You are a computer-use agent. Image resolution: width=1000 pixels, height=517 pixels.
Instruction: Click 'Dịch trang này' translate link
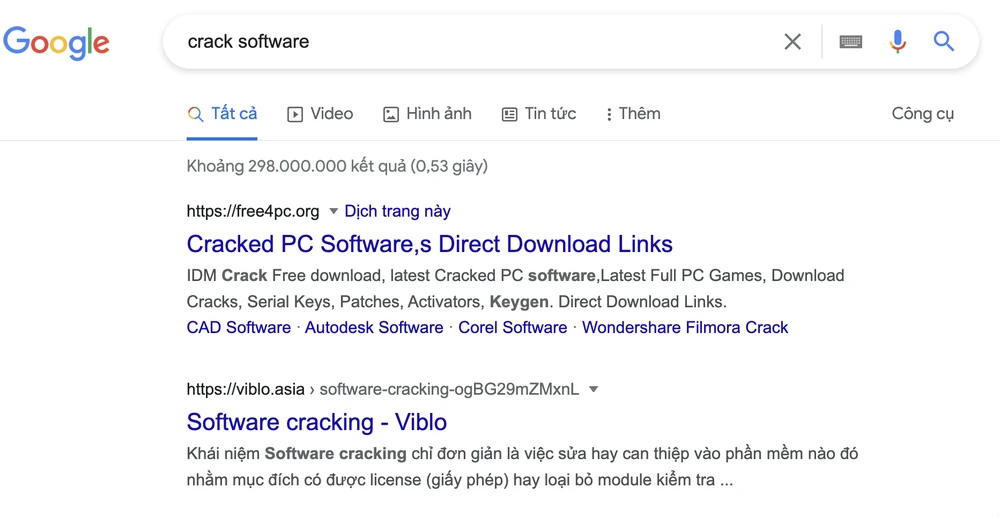click(x=397, y=211)
